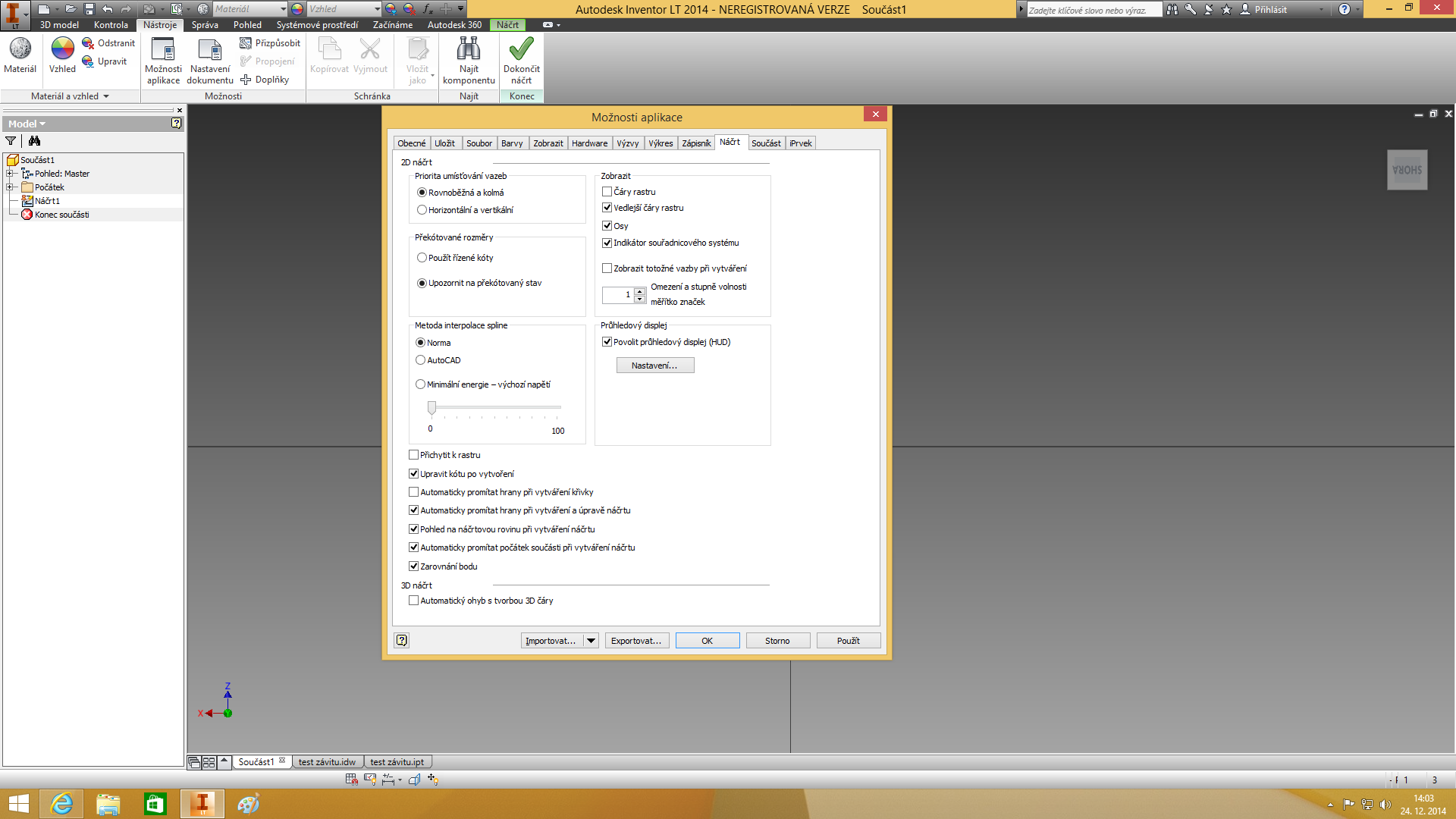Toggle Povolit průhledový displej (HUD) checkbox

pos(607,342)
